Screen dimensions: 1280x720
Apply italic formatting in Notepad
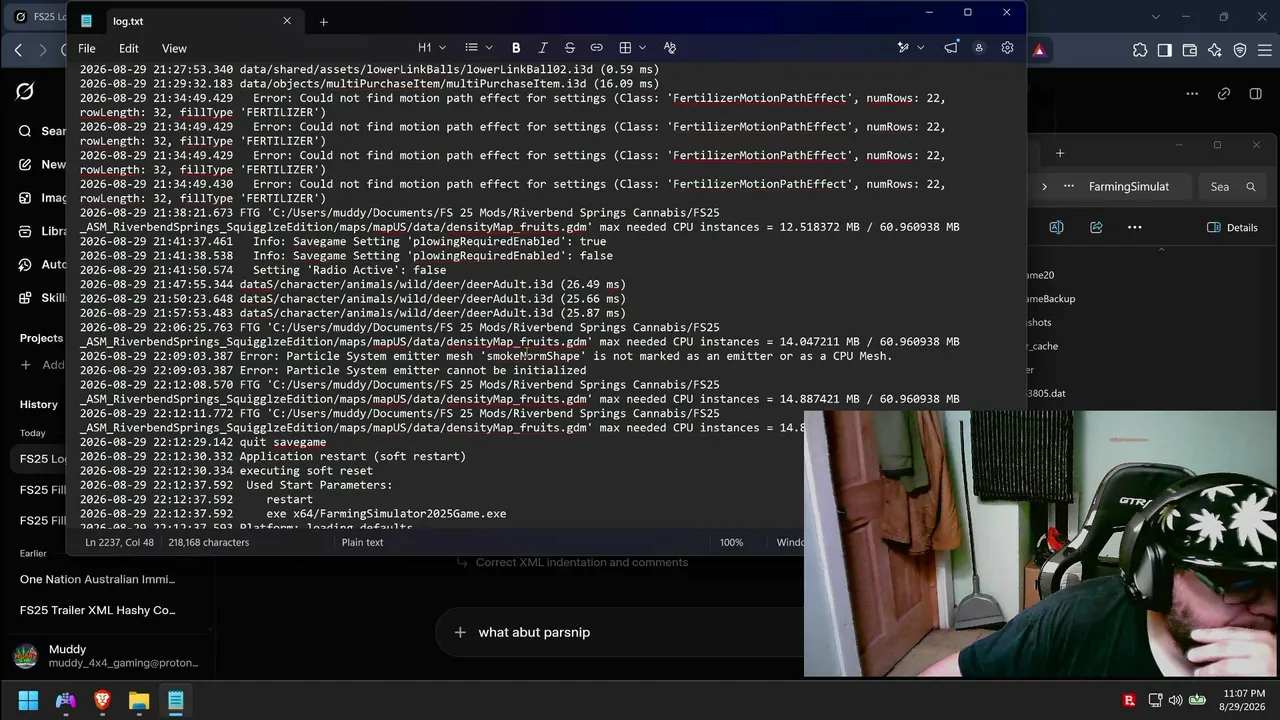tap(543, 48)
